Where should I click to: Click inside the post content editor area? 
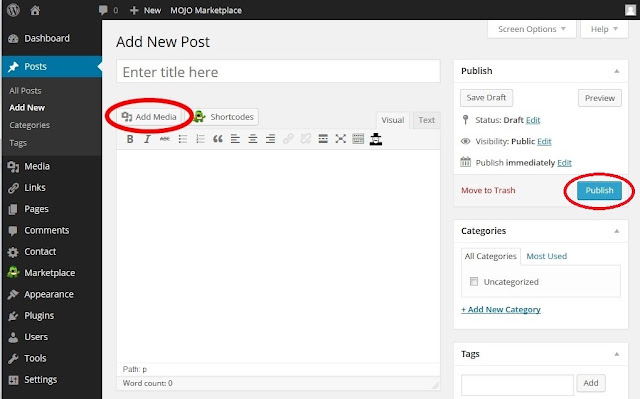coord(278,256)
